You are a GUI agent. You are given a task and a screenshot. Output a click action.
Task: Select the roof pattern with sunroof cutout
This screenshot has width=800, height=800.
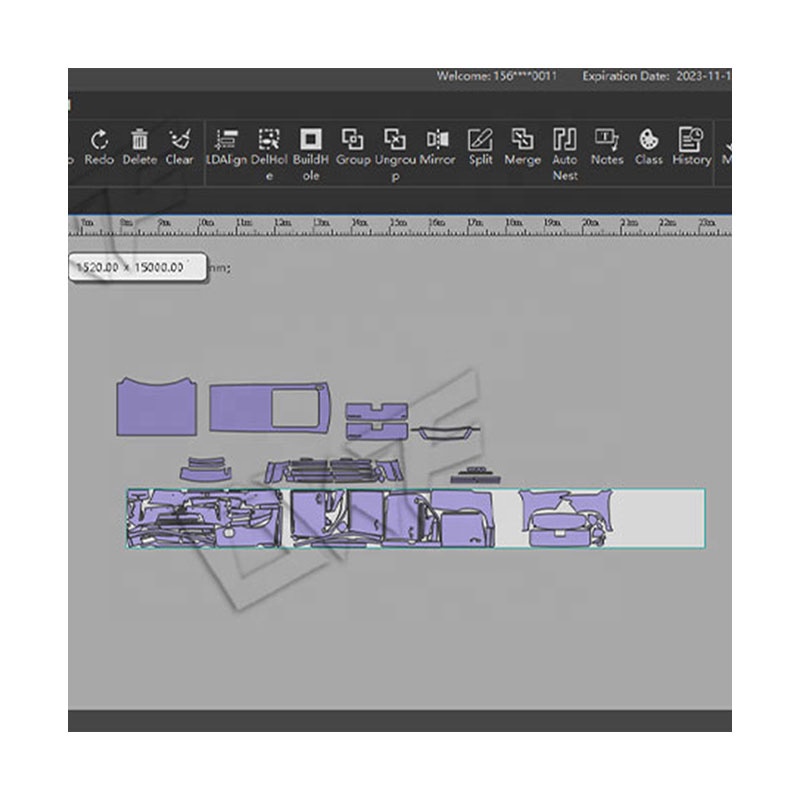click(240, 409)
